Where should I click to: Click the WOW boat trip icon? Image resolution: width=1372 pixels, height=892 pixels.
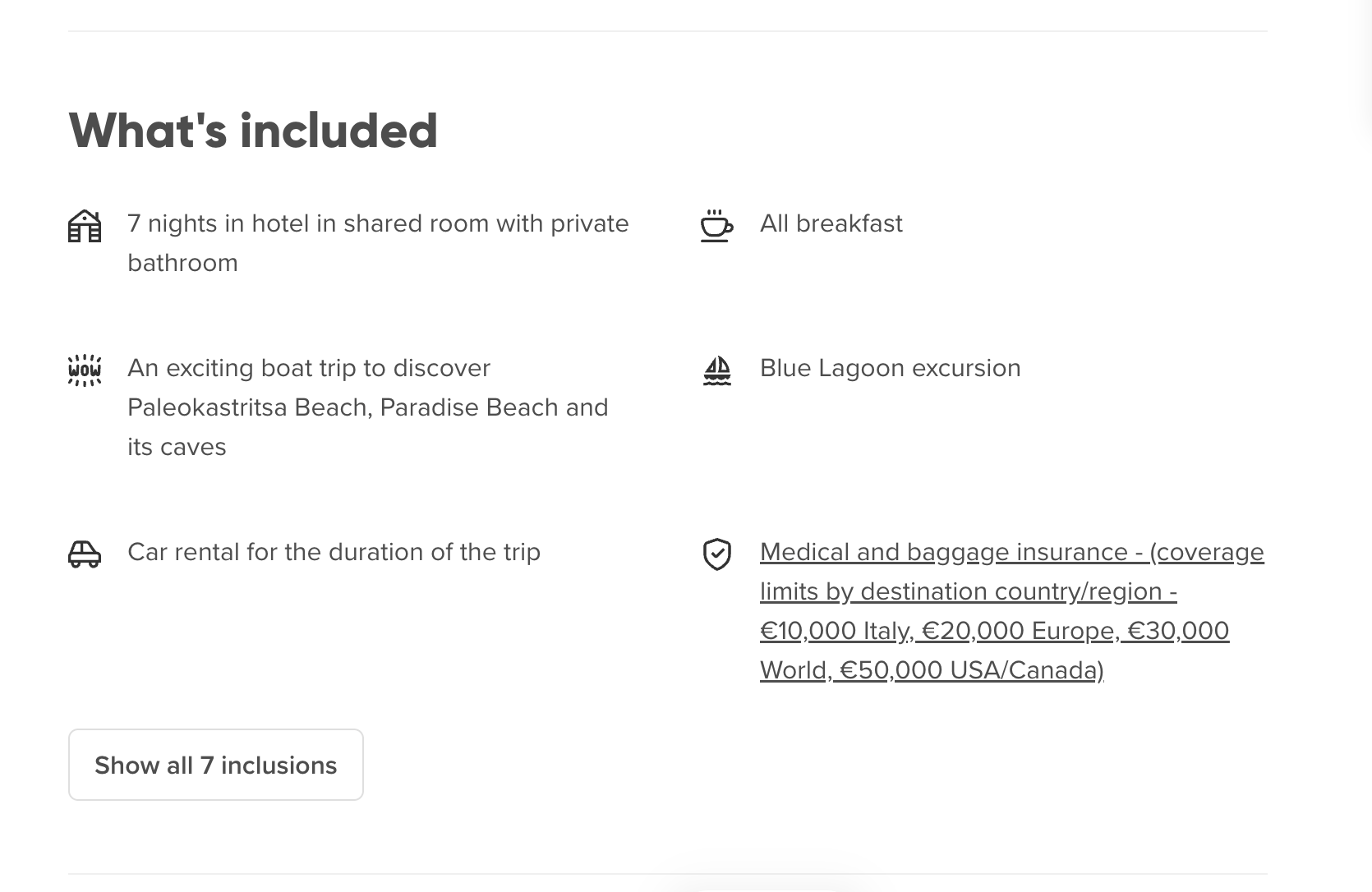pos(85,370)
